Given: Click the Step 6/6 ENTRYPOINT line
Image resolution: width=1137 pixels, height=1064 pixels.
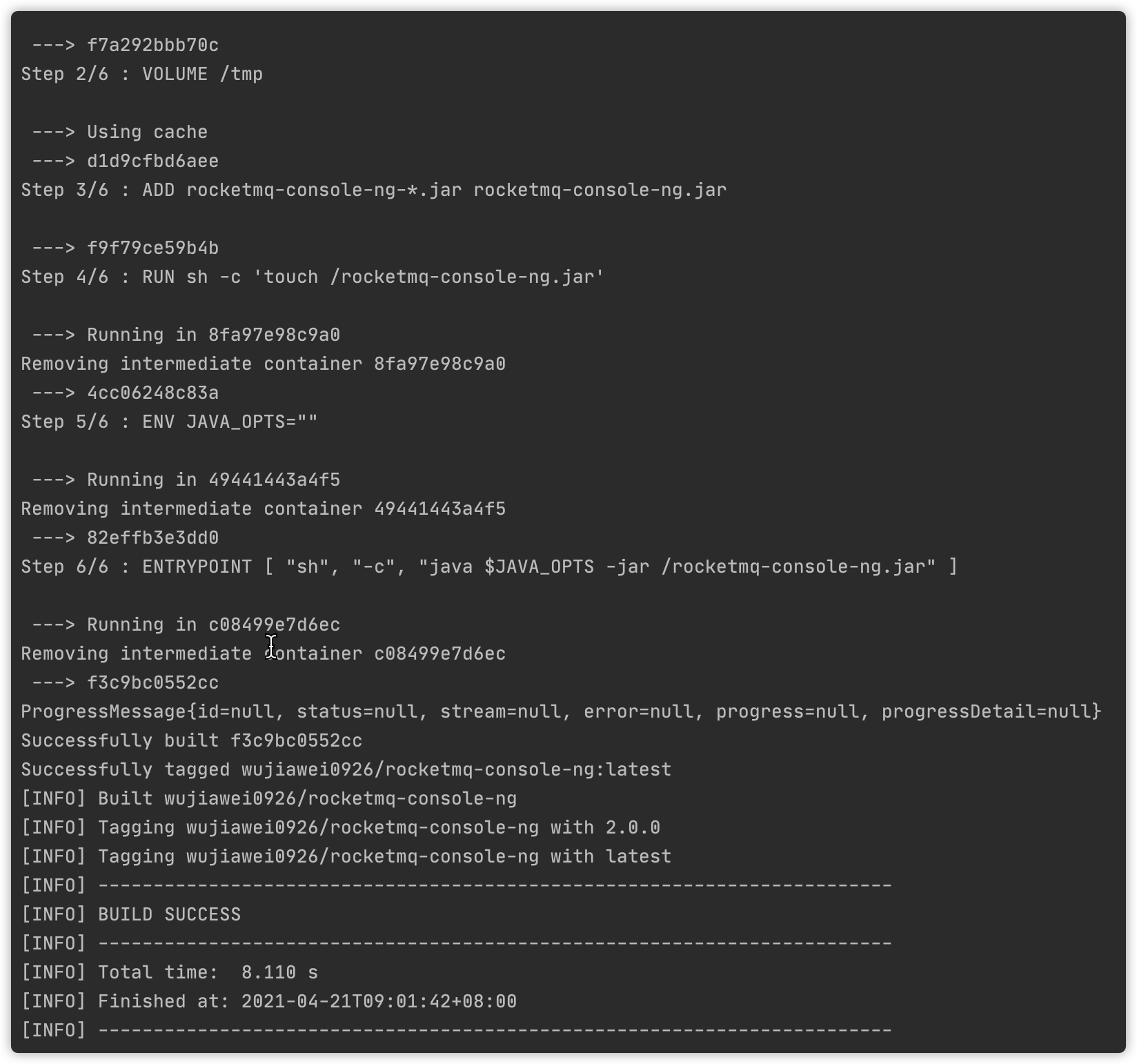Looking at the screenshot, I should tap(489, 567).
